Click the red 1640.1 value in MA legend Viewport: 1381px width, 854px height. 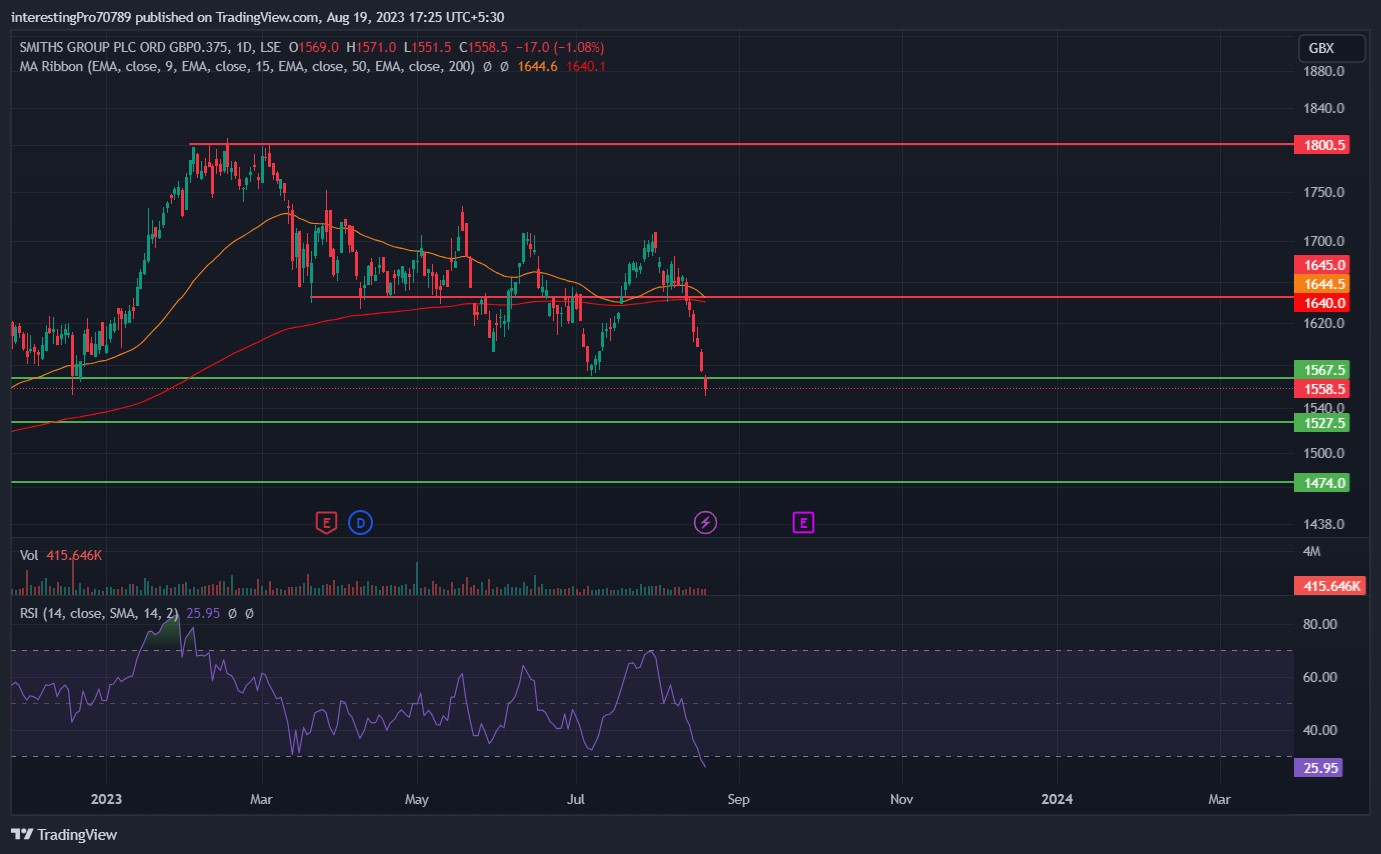point(586,66)
